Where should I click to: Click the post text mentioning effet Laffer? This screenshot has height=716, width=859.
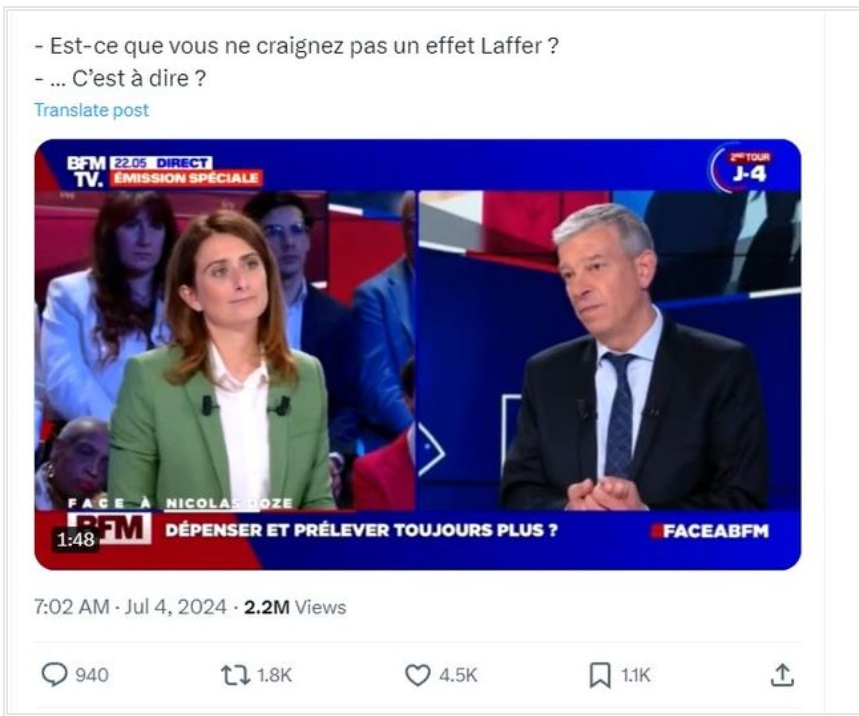click(x=296, y=46)
